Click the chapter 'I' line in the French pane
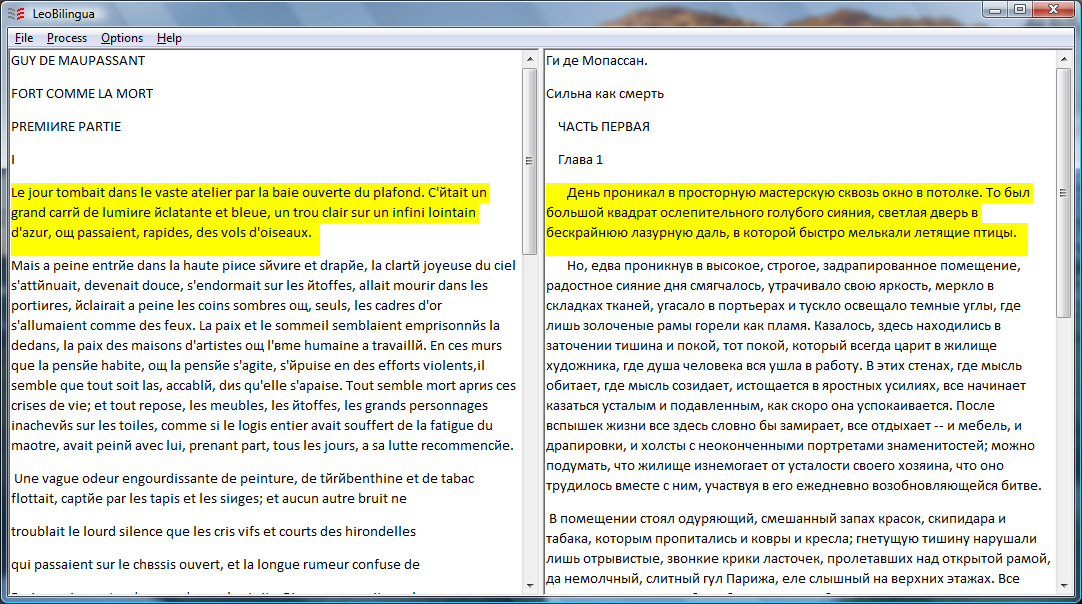1082x604 pixels. [x=13, y=160]
